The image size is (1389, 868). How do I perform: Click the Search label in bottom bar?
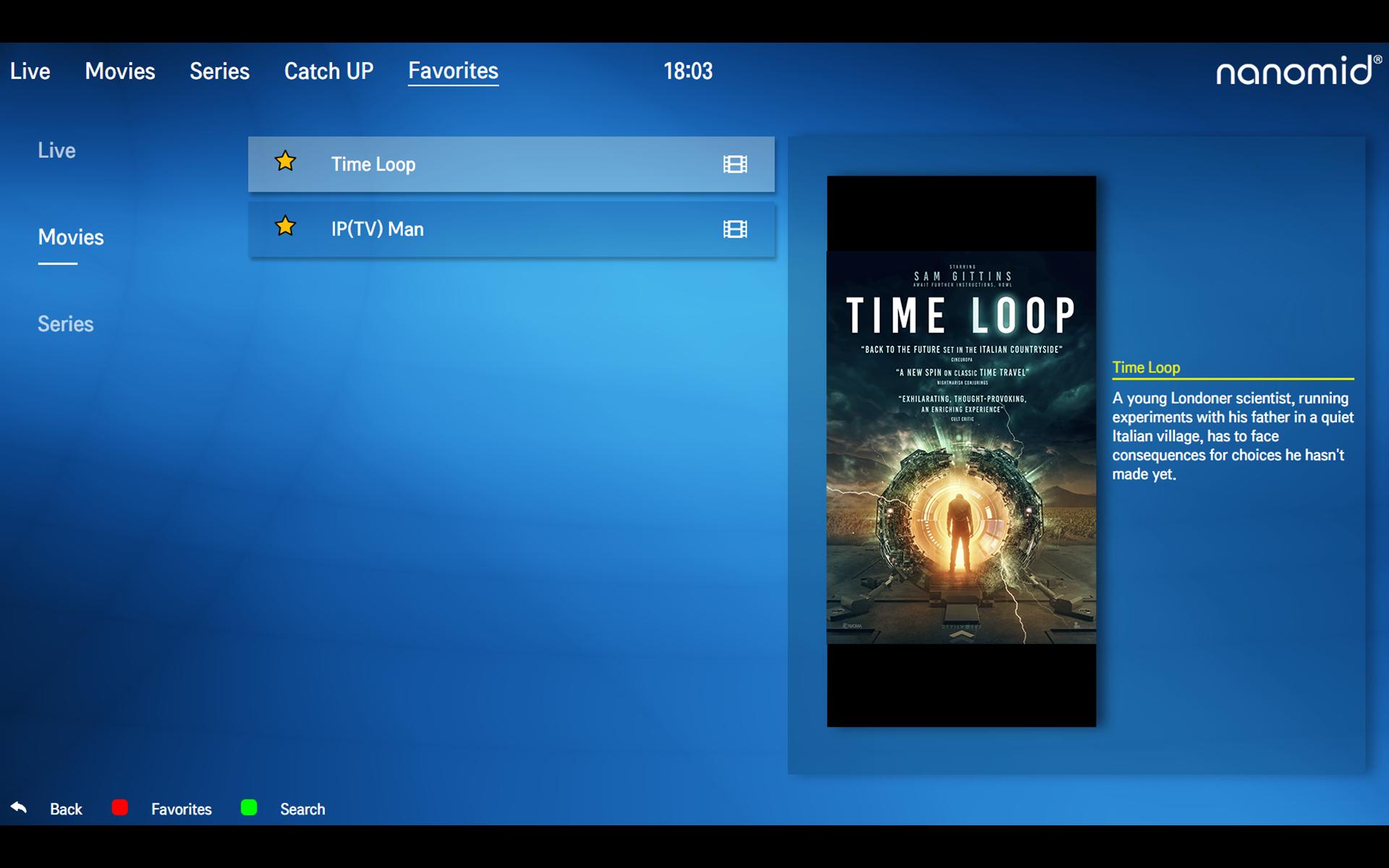point(302,809)
